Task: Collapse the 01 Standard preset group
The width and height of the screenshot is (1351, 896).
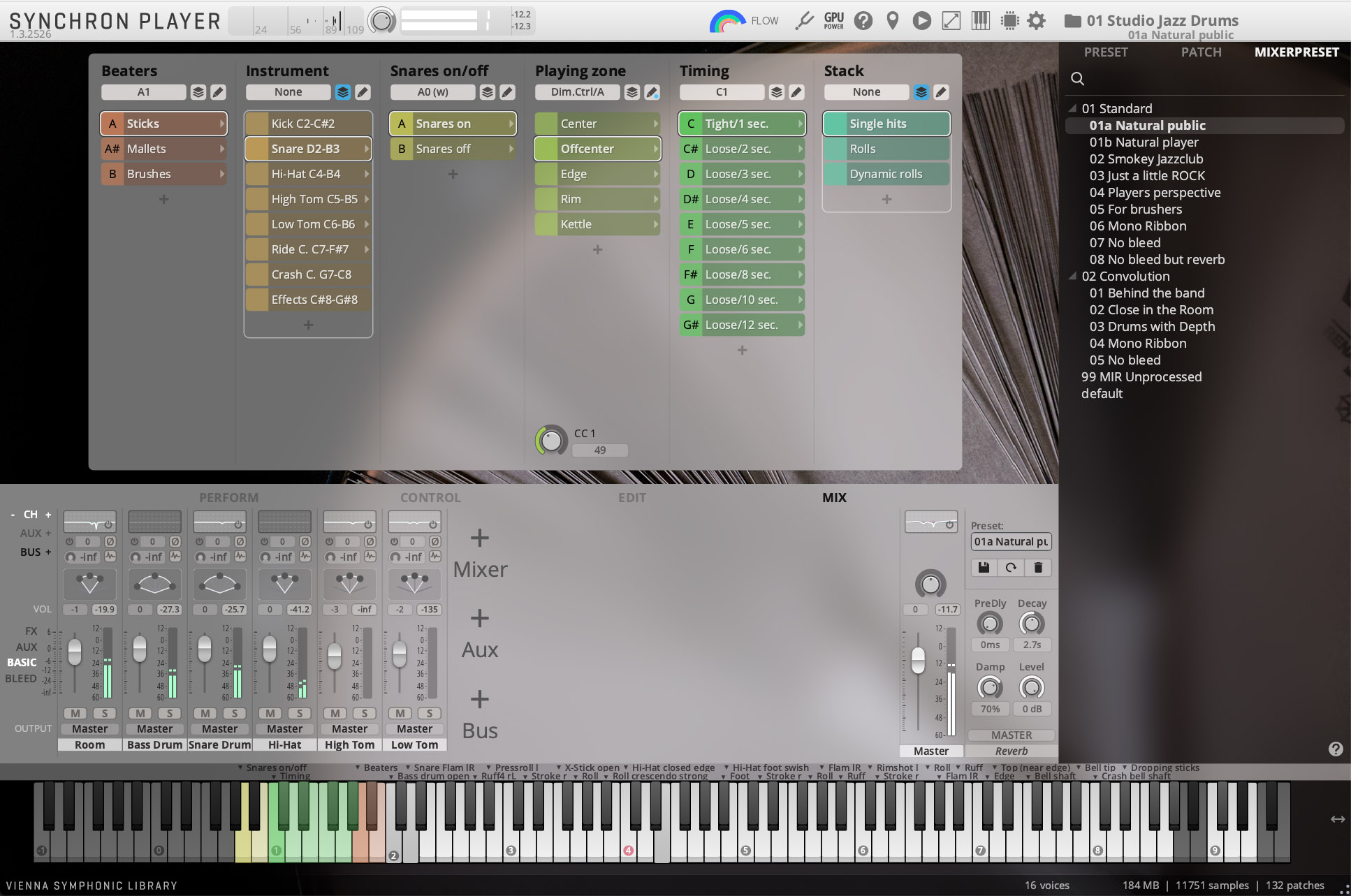Action: pyautogui.click(x=1072, y=109)
